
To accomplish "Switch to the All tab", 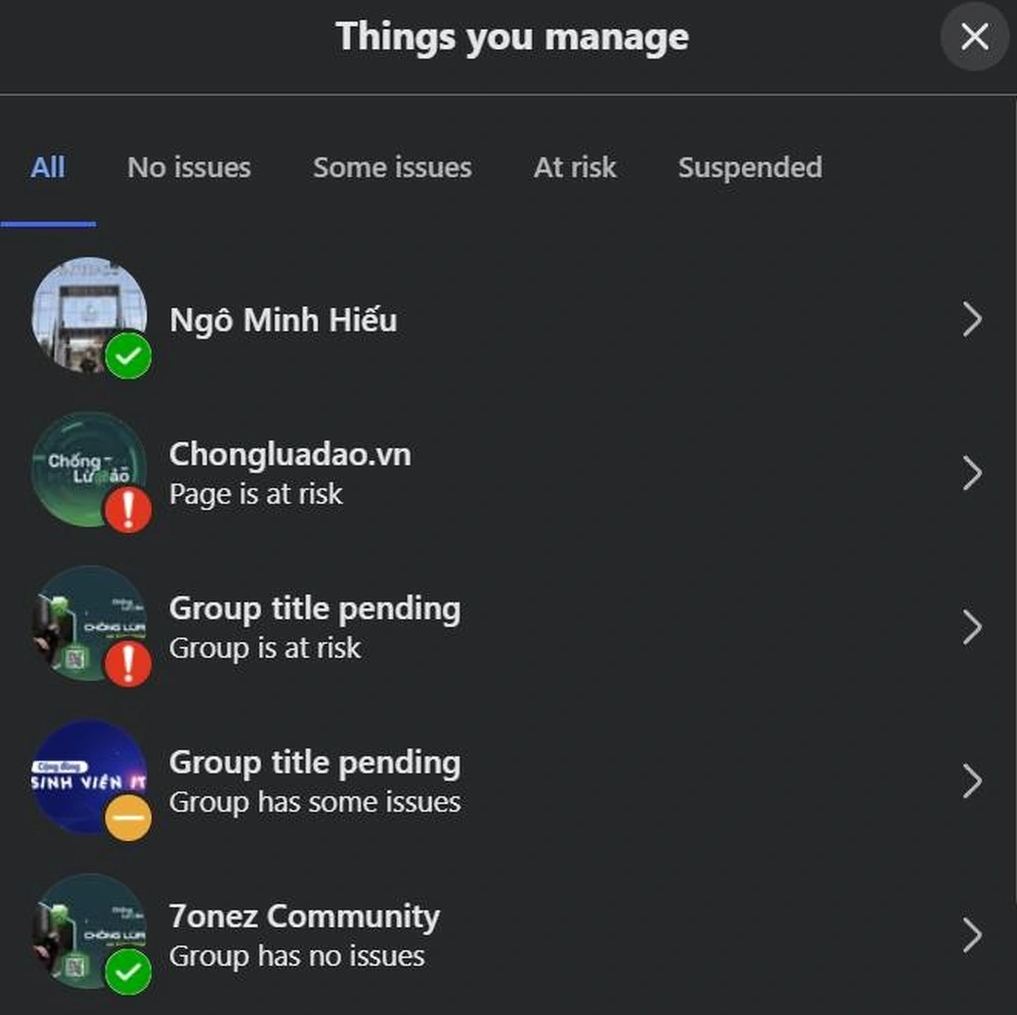I will (48, 167).
